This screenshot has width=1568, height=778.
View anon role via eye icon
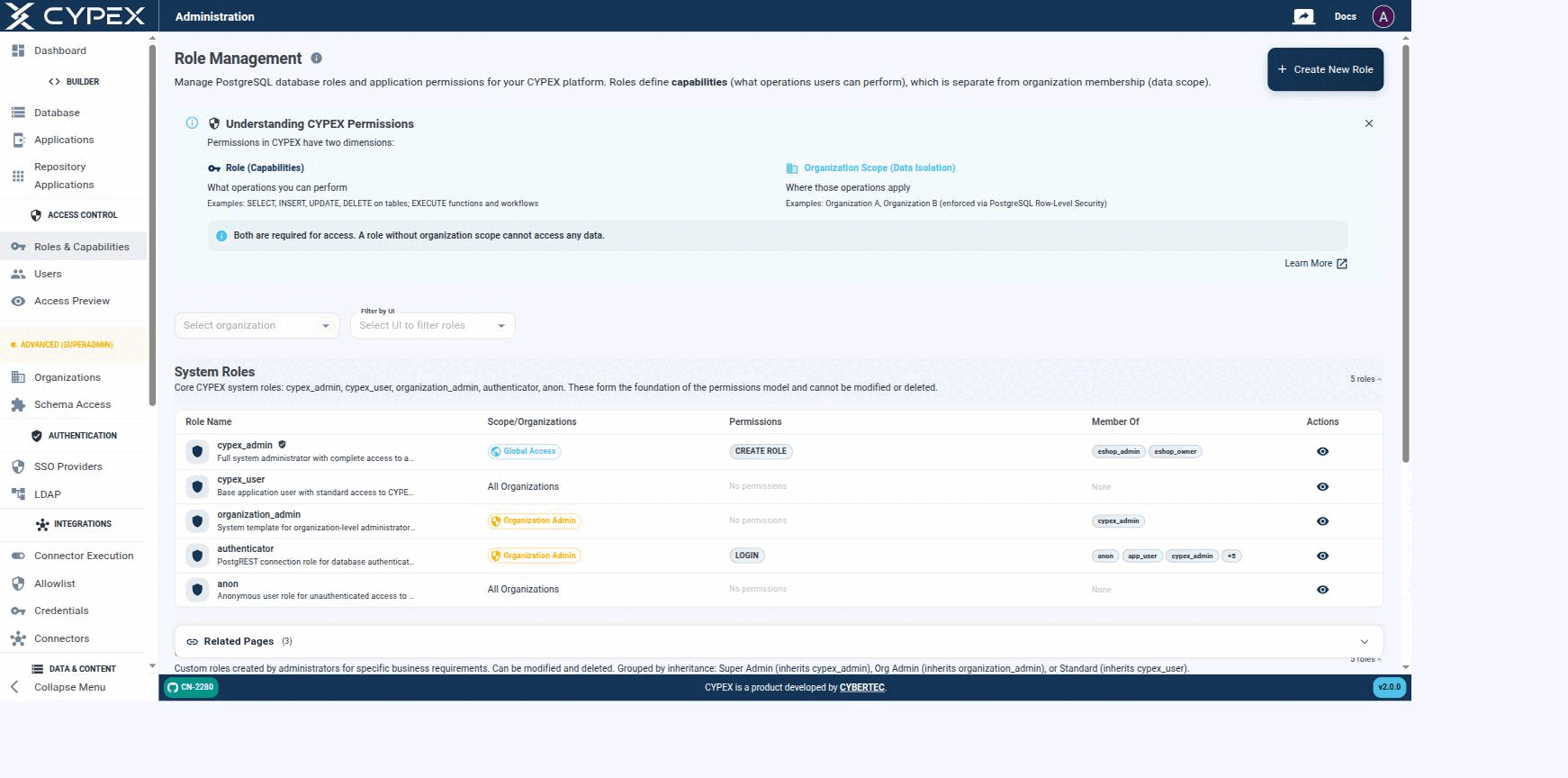(1322, 590)
